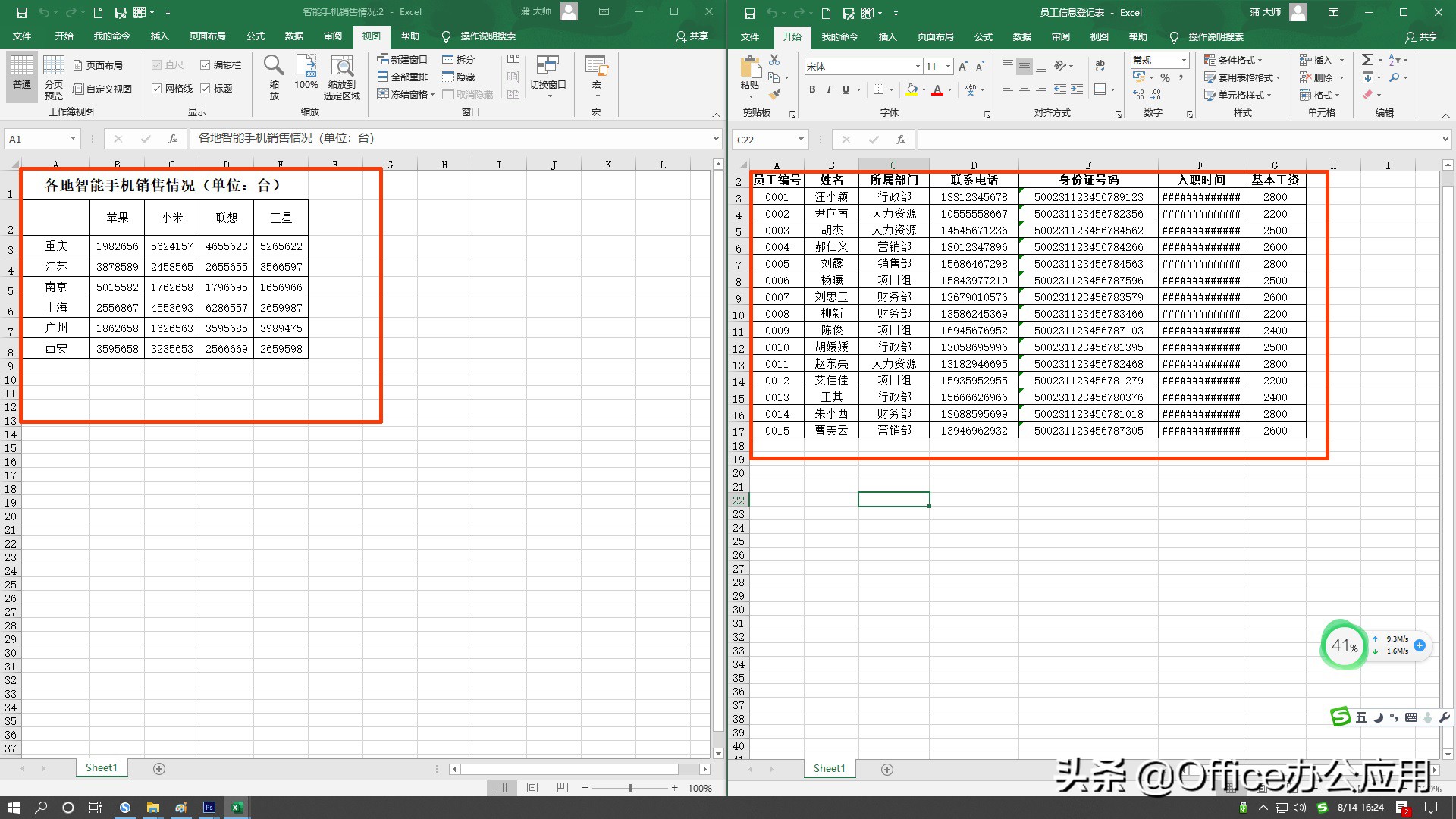Switch to Page Break Preview view

coord(53,76)
